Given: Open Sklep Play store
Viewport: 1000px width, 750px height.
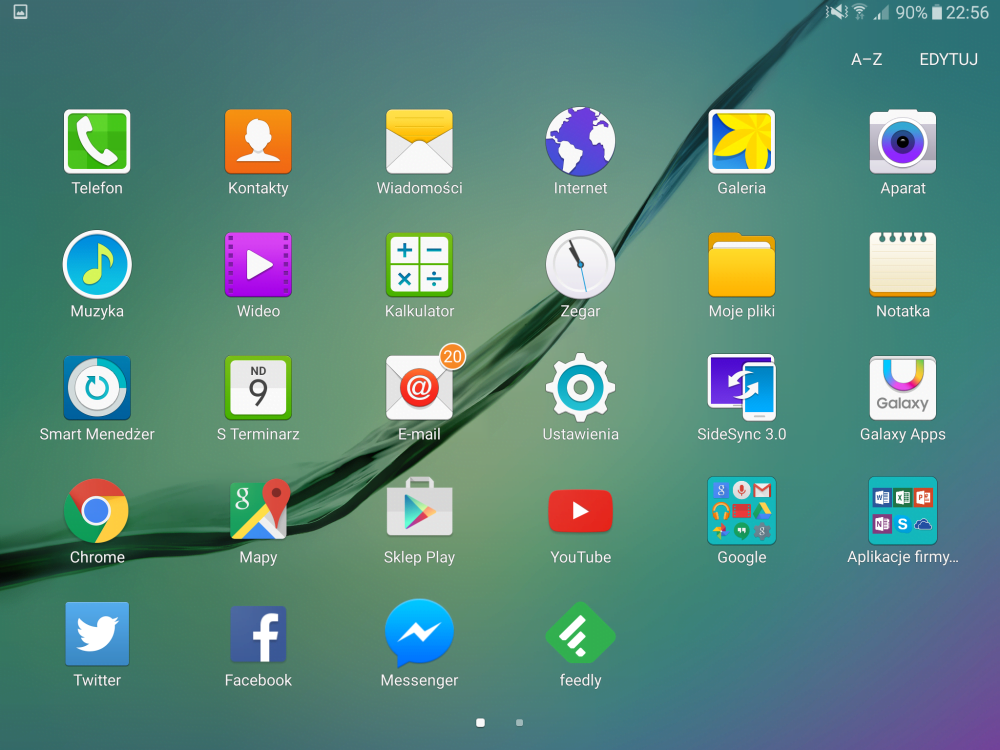Looking at the screenshot, I should [x=419, y=508].
